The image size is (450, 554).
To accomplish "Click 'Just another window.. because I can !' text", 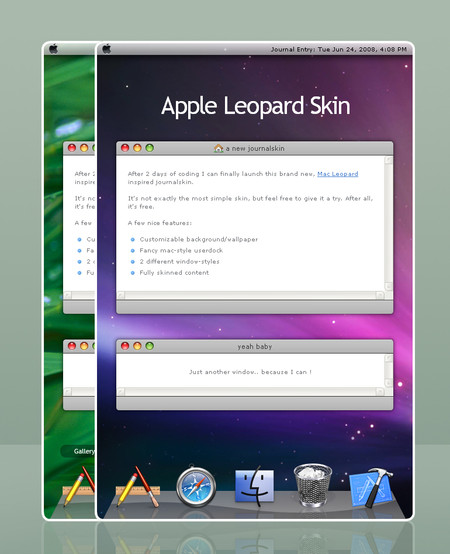I will (x=250, y=372).
